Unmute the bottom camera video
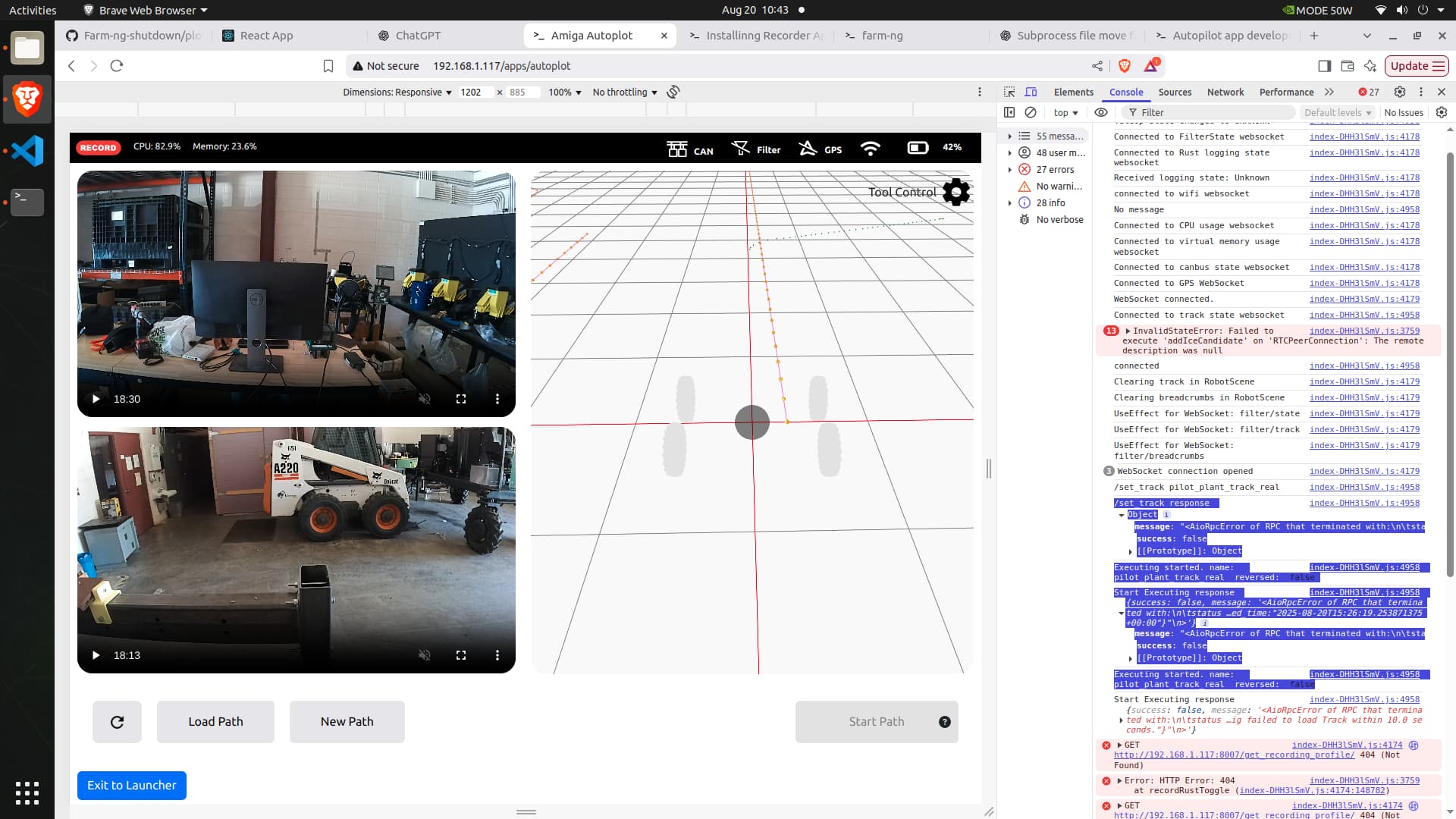The height and width of the screenshot is (819, 1456). 425,655
